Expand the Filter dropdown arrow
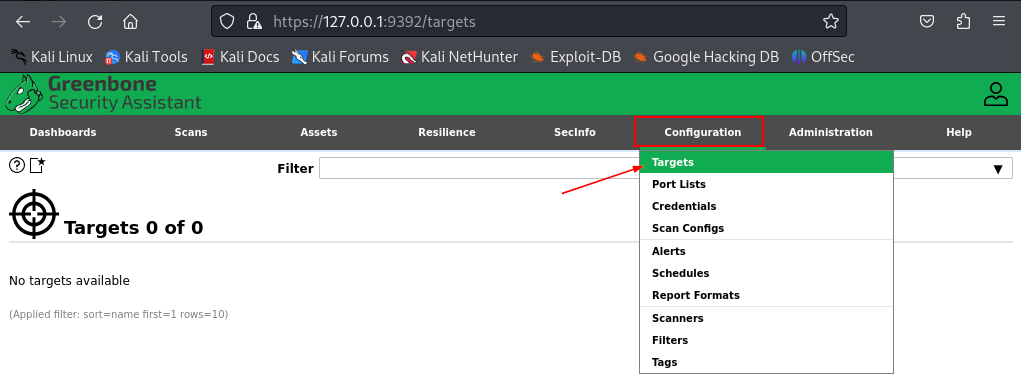 point(998,169)
